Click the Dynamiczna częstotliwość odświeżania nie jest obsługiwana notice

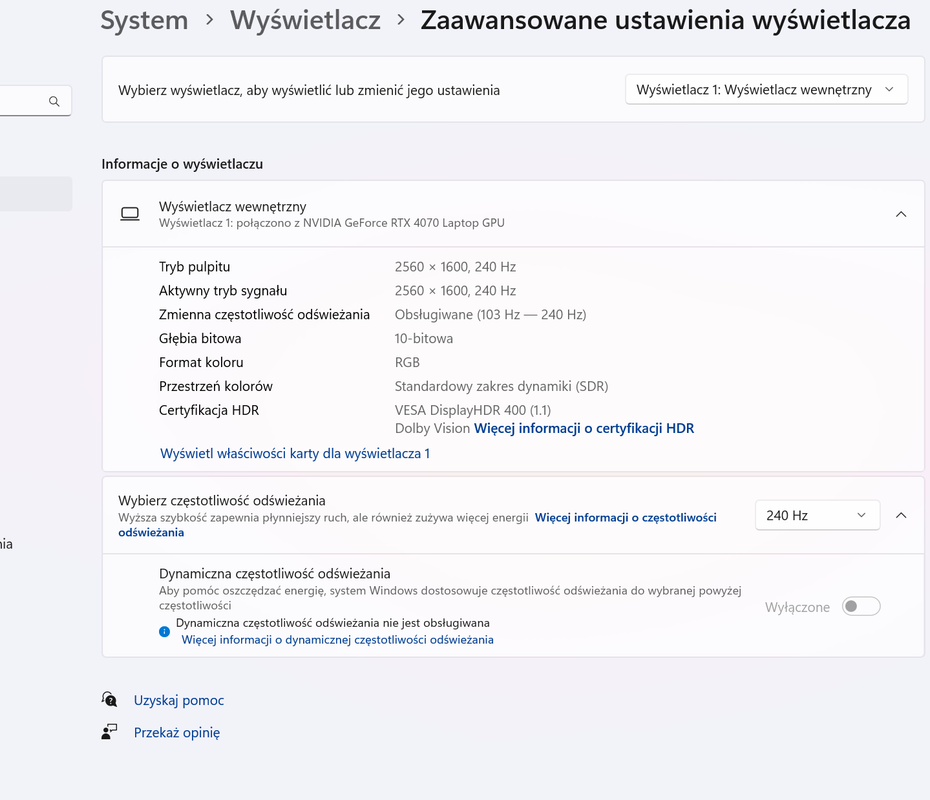pos(333,623)
